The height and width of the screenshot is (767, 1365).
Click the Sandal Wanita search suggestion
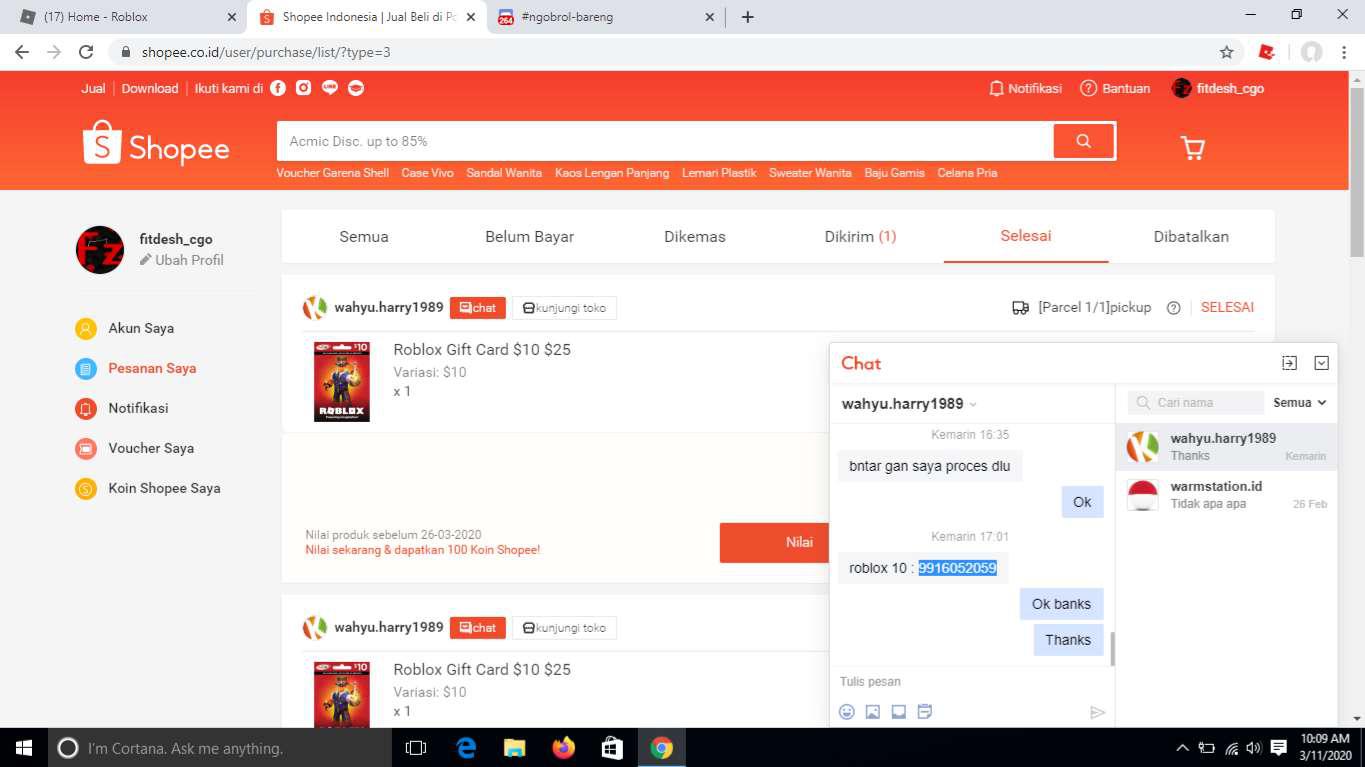[x=504, y=173]
